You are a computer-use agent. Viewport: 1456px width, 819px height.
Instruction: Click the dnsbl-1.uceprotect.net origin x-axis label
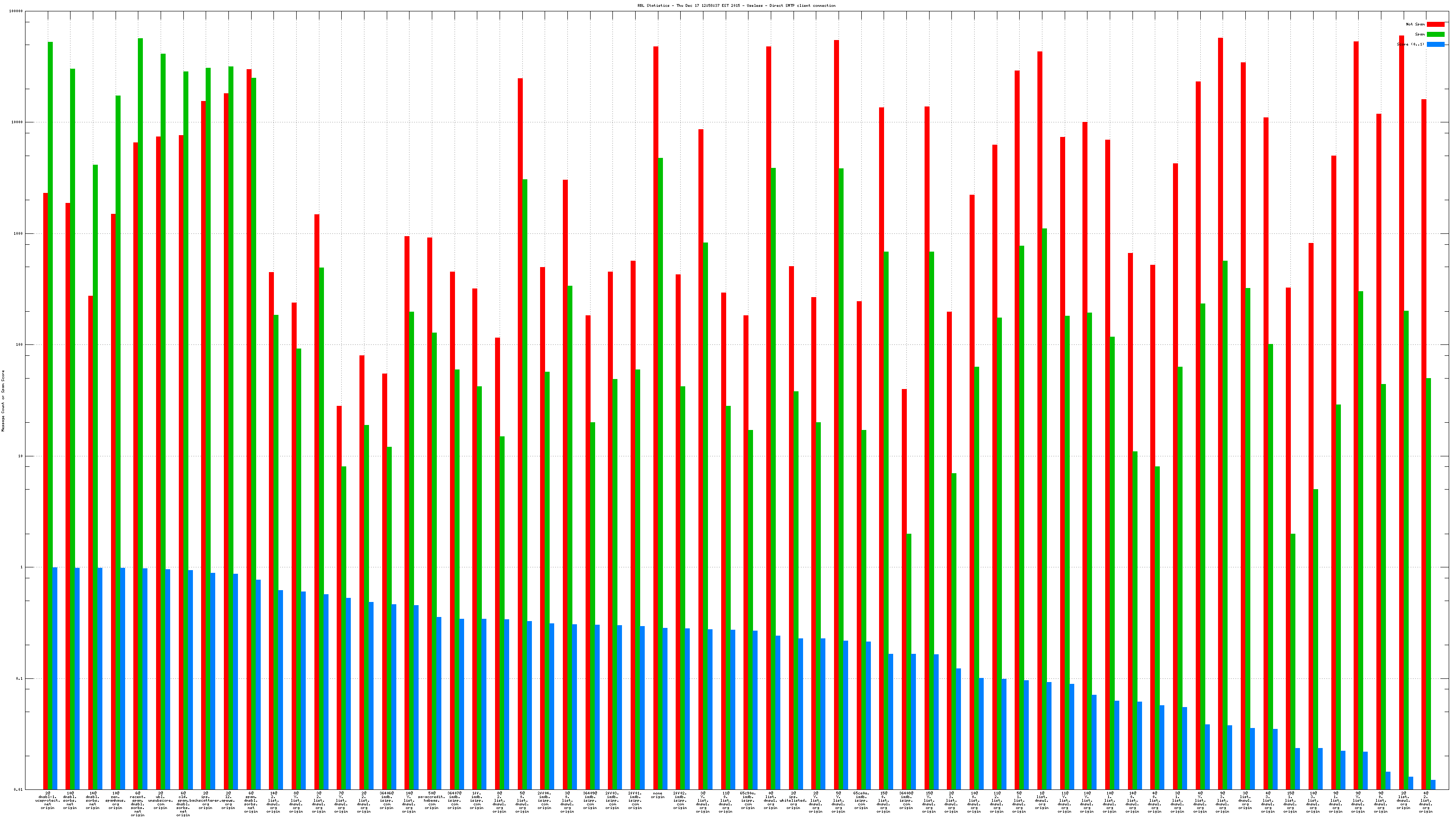pos(47,801)
